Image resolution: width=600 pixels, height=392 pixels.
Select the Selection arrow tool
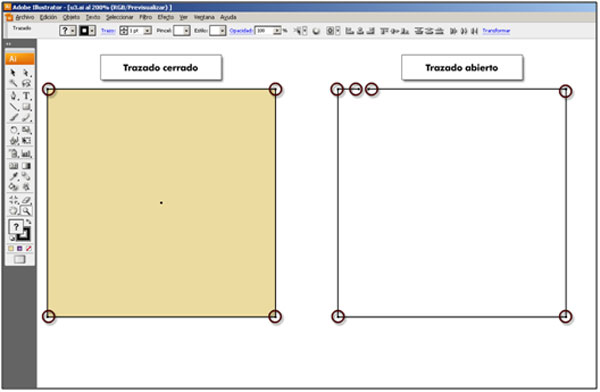13,72
